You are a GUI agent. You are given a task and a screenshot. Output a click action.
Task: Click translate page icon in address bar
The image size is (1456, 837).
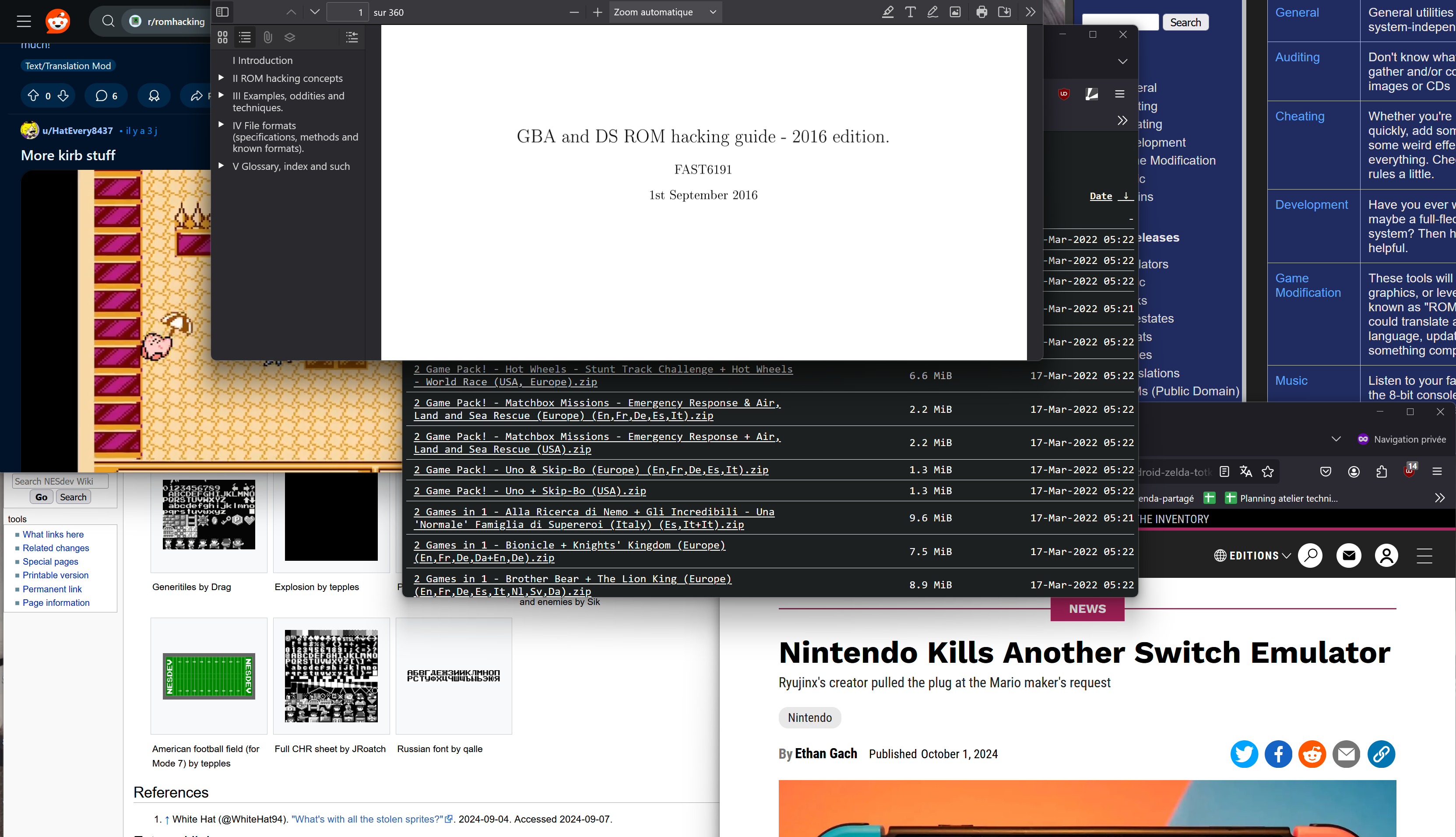[x=1245, y=471]
